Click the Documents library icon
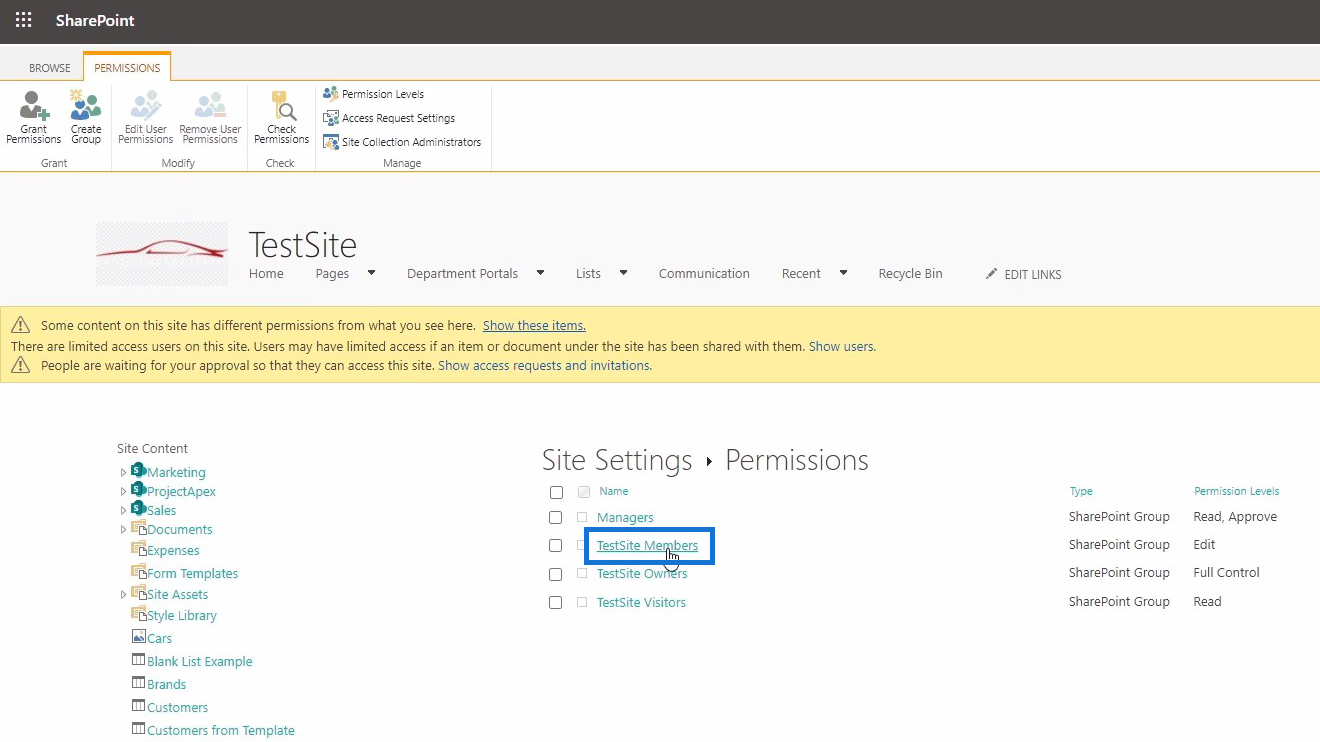The width and height of the screenshot is (1320, 742). [139, 528]
